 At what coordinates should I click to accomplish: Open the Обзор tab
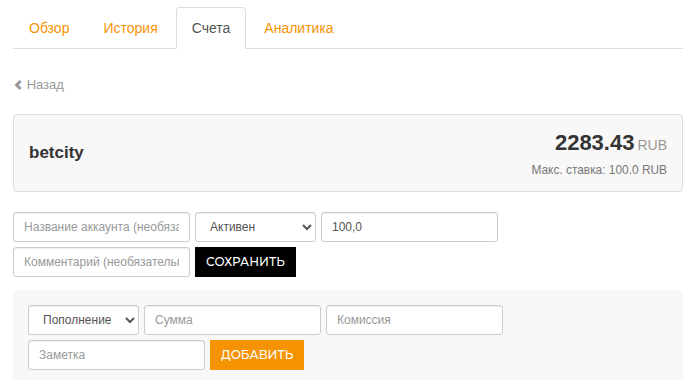(49, 28)
